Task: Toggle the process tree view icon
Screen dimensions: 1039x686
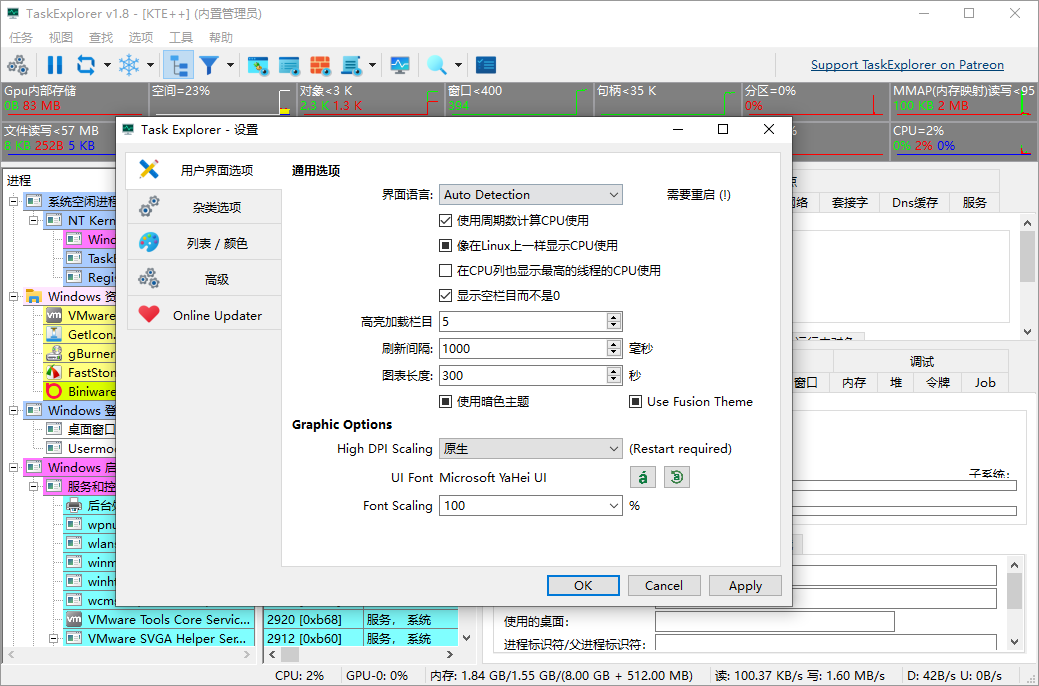Action: click(x=178, y=65)
